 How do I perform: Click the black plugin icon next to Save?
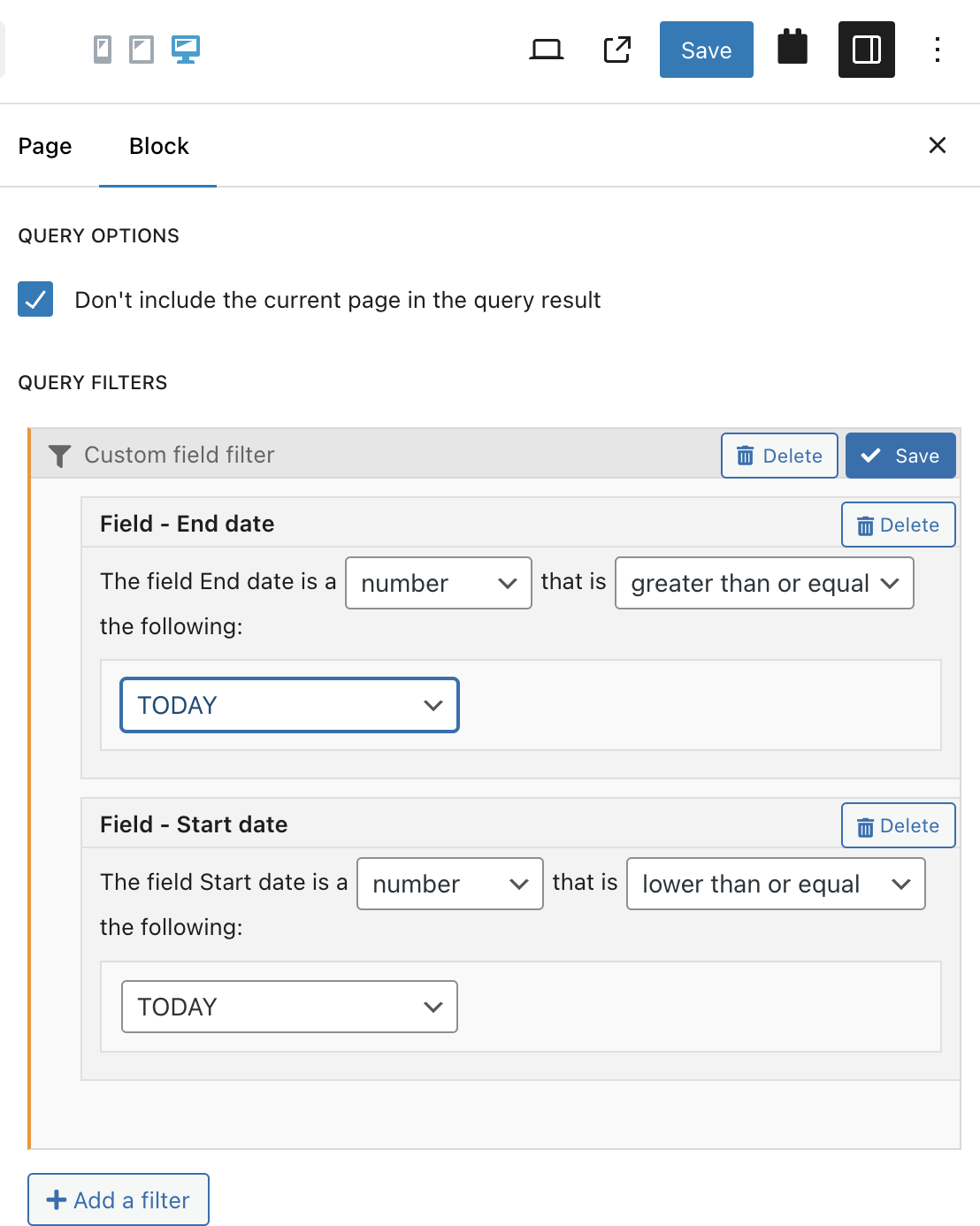[792, 48]
